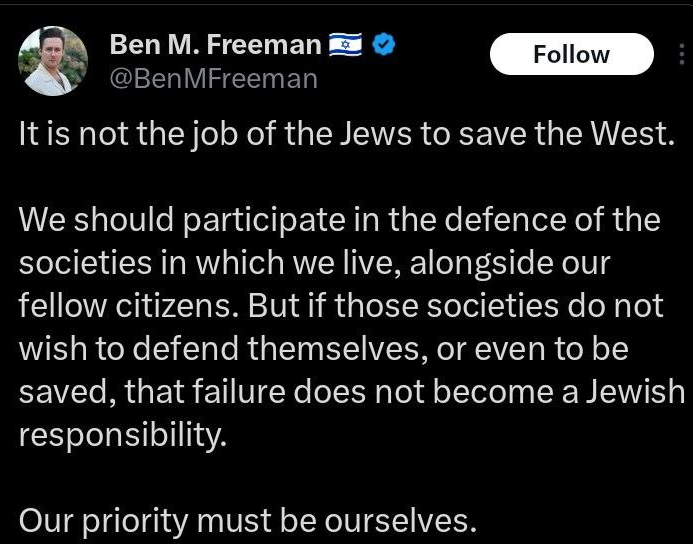Viewport: 693px width, 544px height.
Task: Click the sentence "Our priority must be ourselves."
Action: [x=246, y=522]
